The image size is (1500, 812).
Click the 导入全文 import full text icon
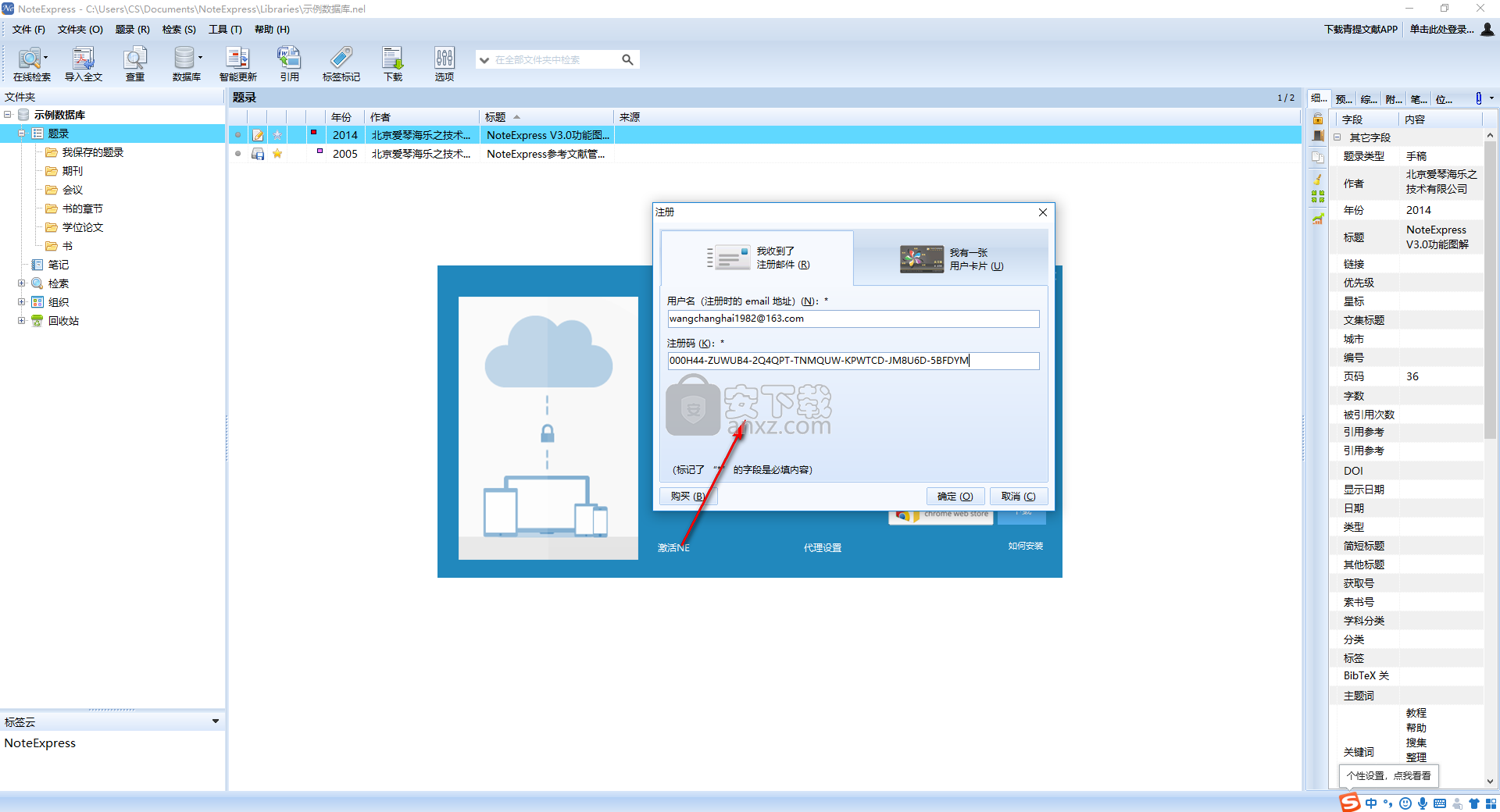pyautogui.click(x=83, y=63)
